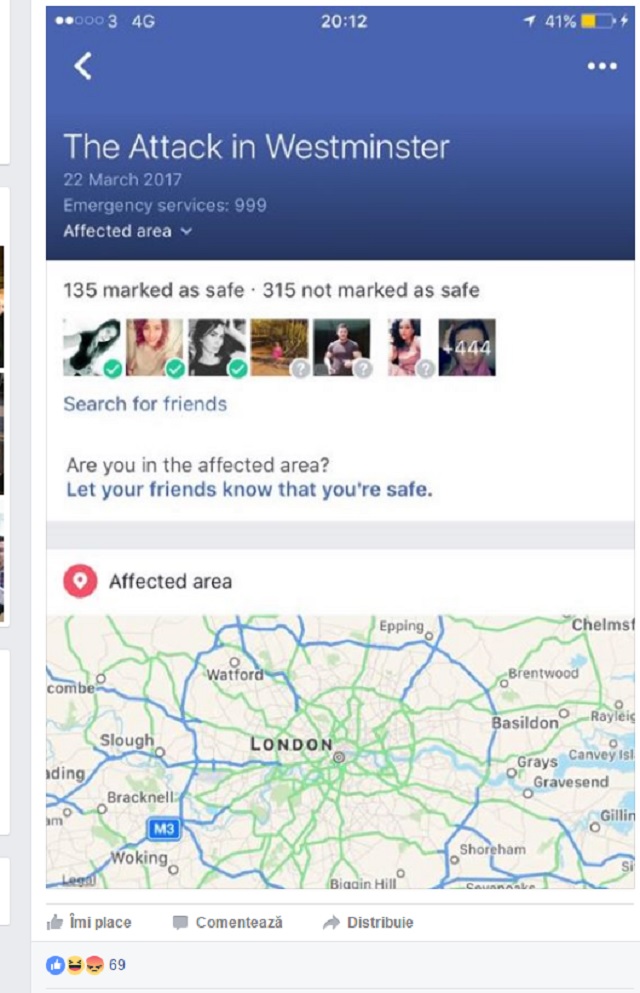This screenshot has width=640, height=993.
Task: Click Let your friends know that you're safe
Action: [x=249, y=490]
